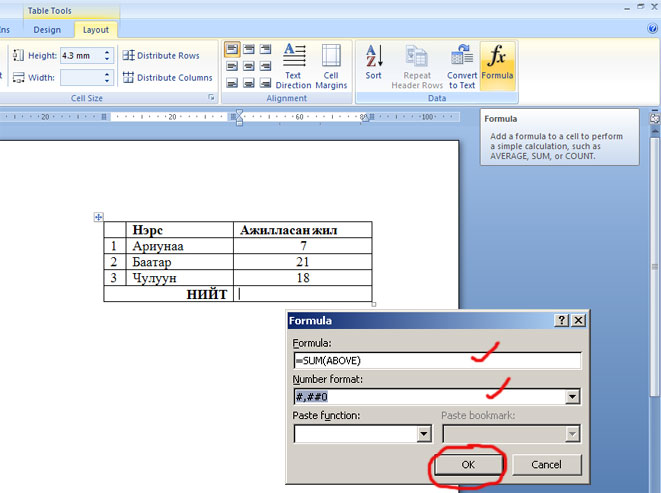
Task: Adjust the Height spinner arrows
Action: tap(107, 55)
